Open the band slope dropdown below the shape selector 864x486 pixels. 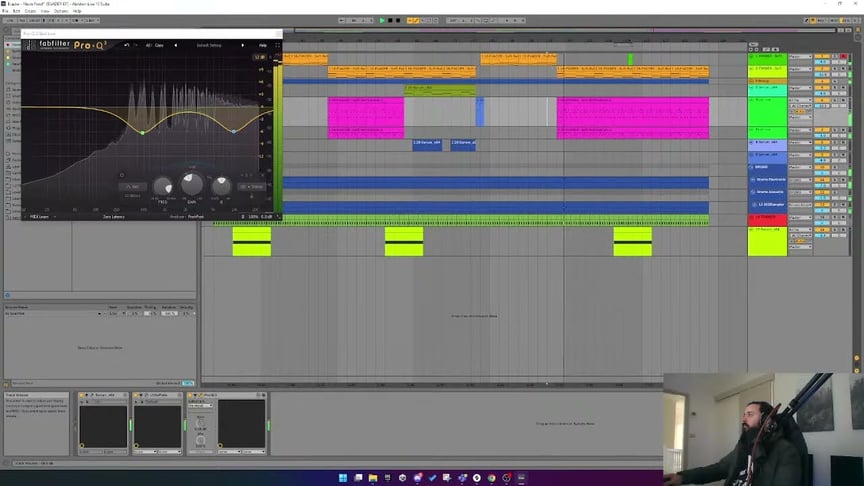132,196
